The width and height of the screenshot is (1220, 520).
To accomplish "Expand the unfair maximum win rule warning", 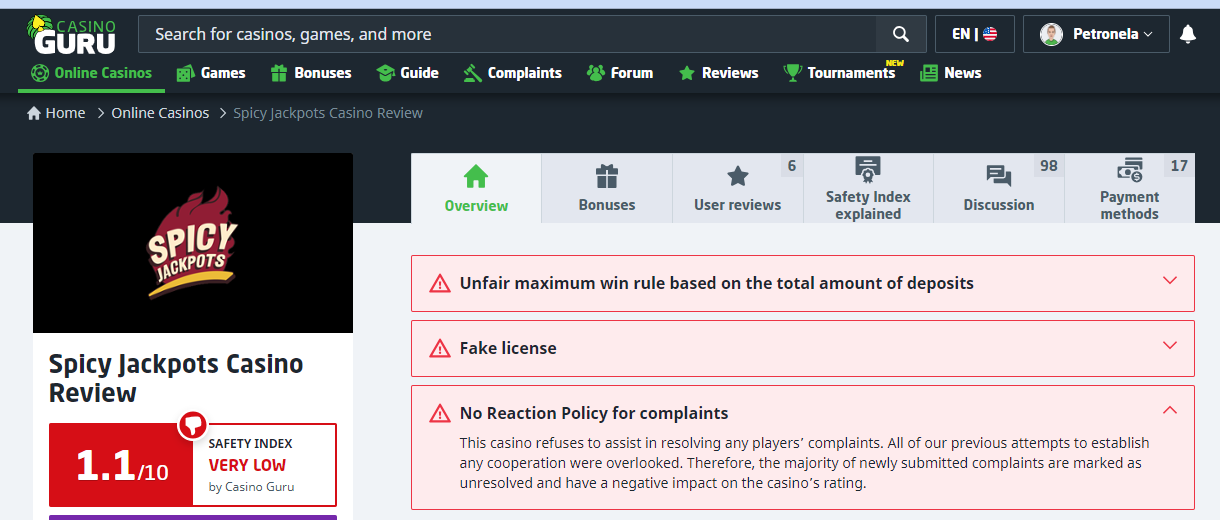I will click(x=1170, y=281).
